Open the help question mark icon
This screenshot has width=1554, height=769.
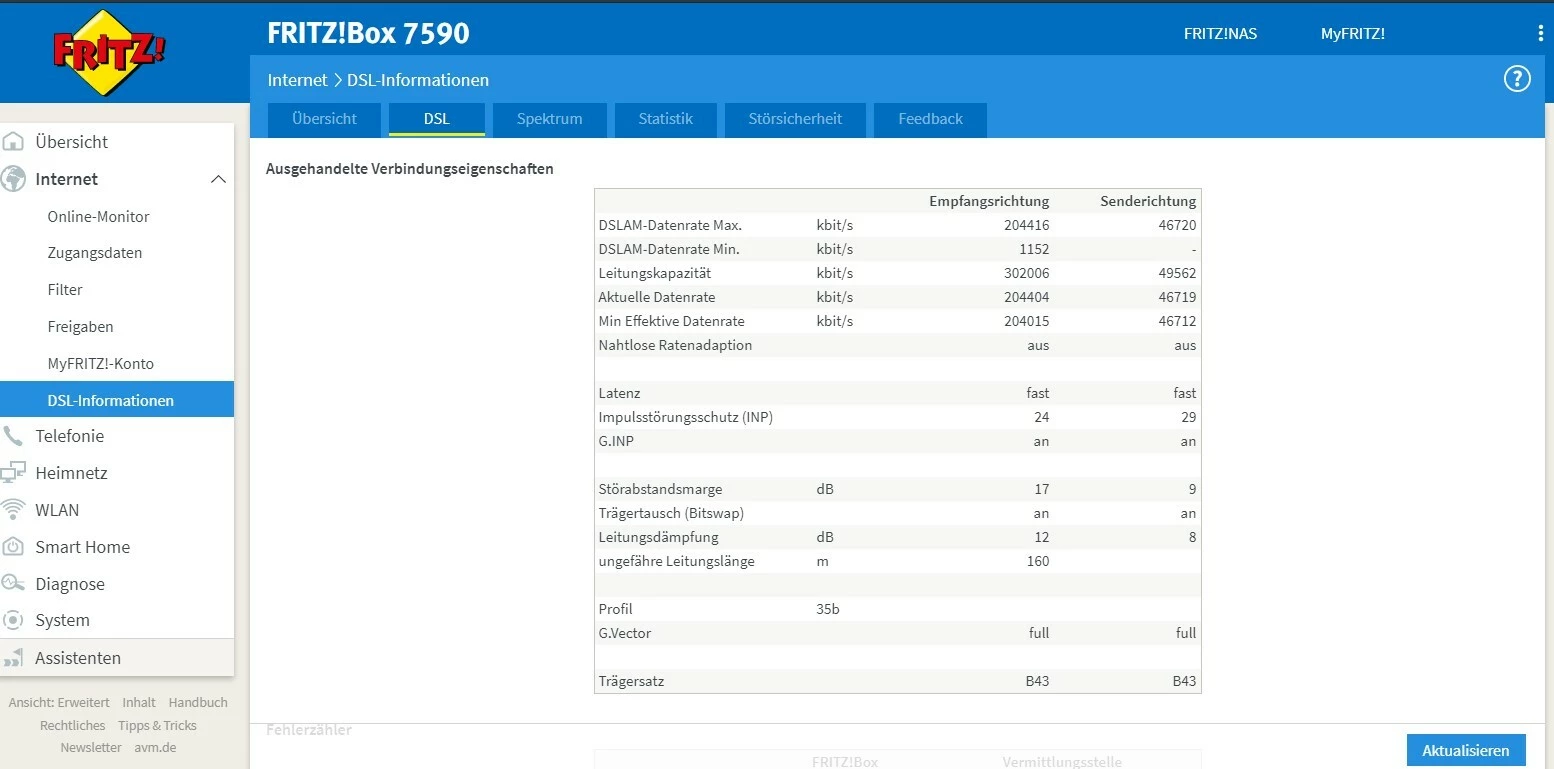coord(1517,79)
